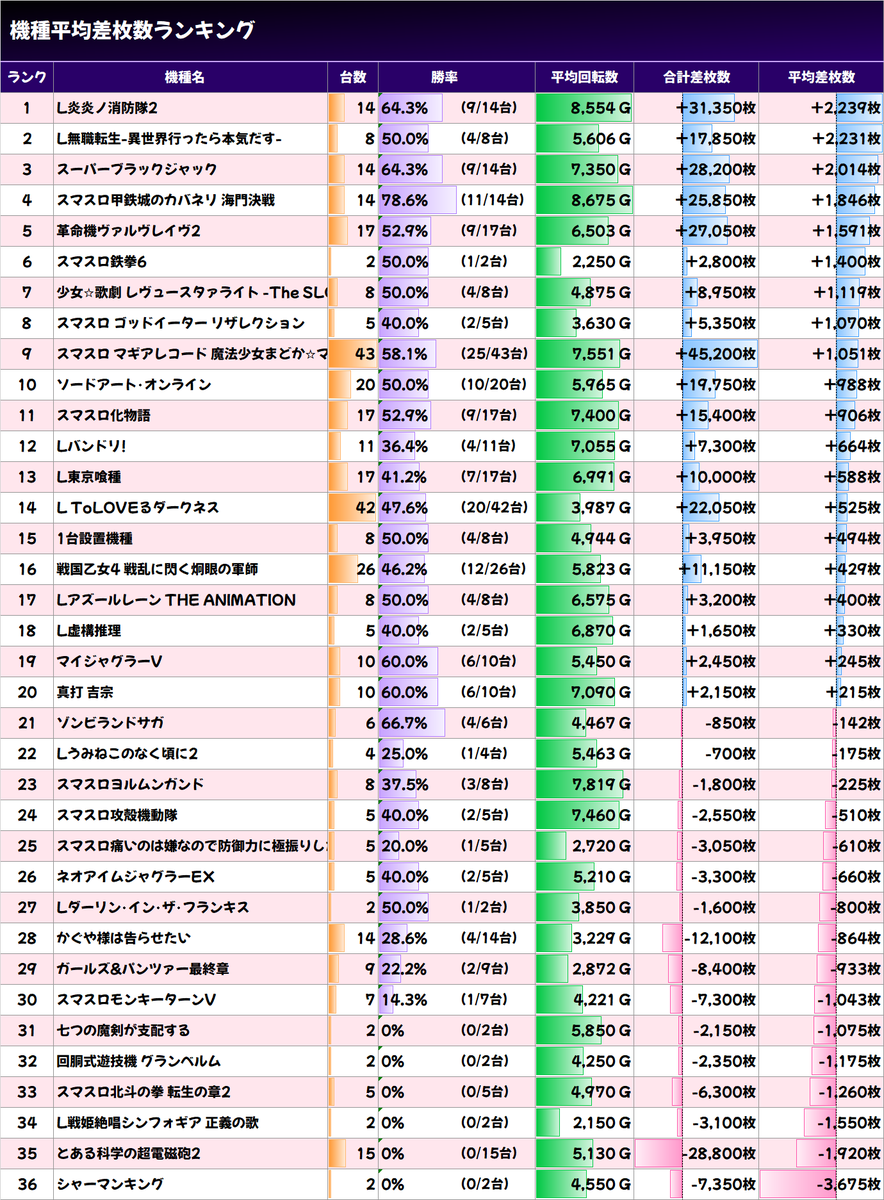Click the 機種平均差枚数ランキング title
The width and height of the screenshot is (884, 1200).
tap(132, 30)
